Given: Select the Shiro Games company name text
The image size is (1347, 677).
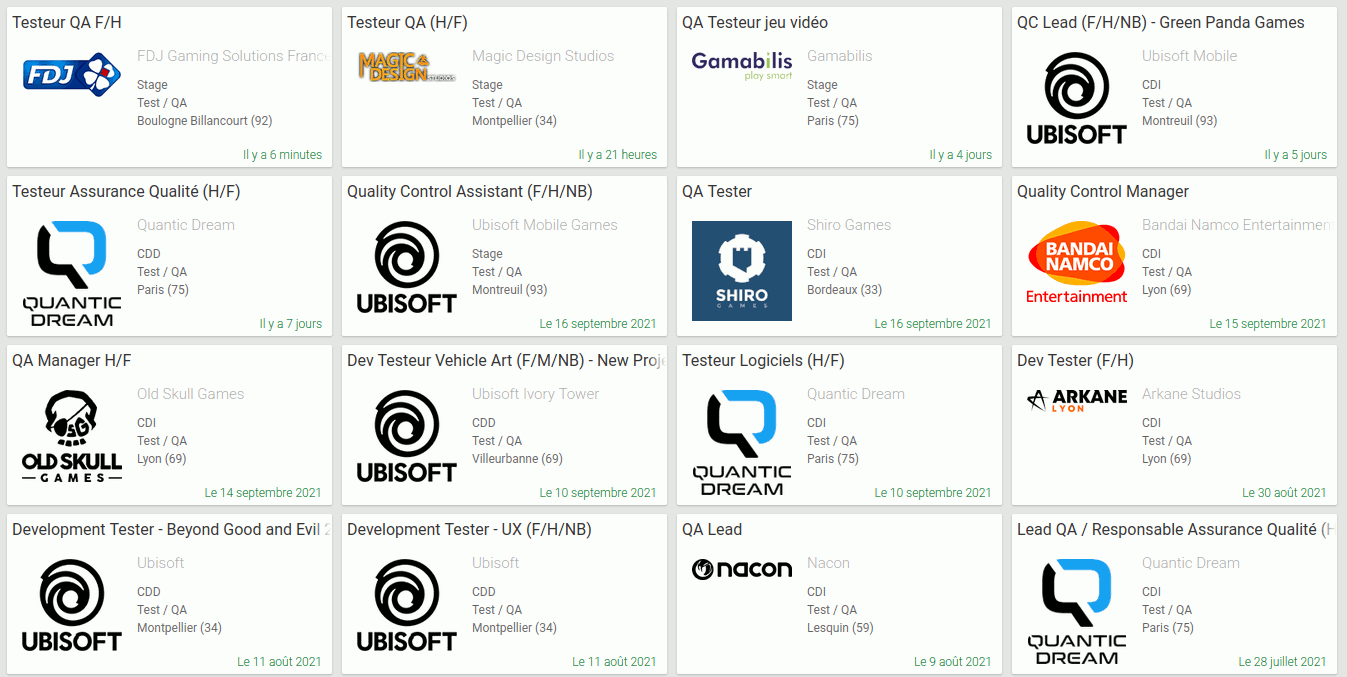Looking at the screenshot, I should (849, 225).
